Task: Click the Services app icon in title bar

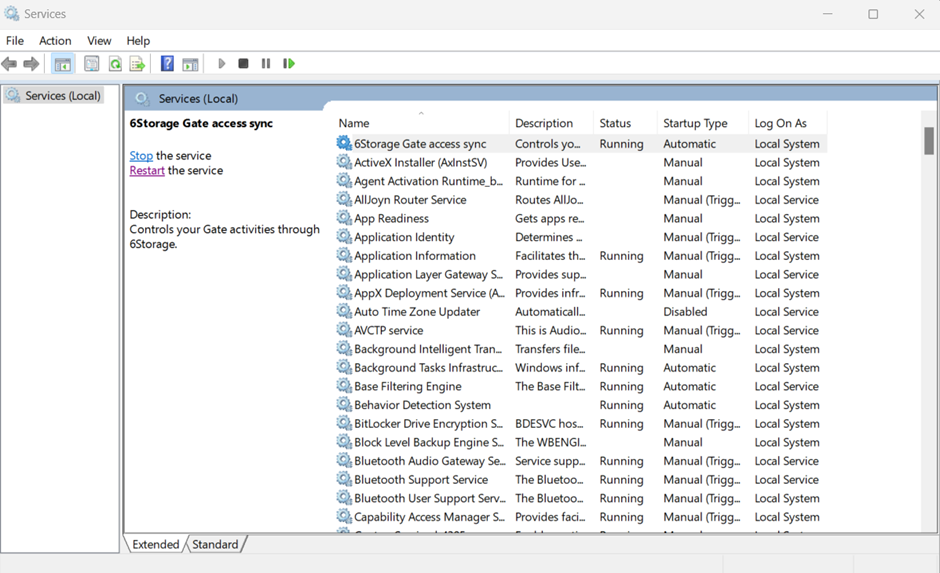Action: (11, 13)
